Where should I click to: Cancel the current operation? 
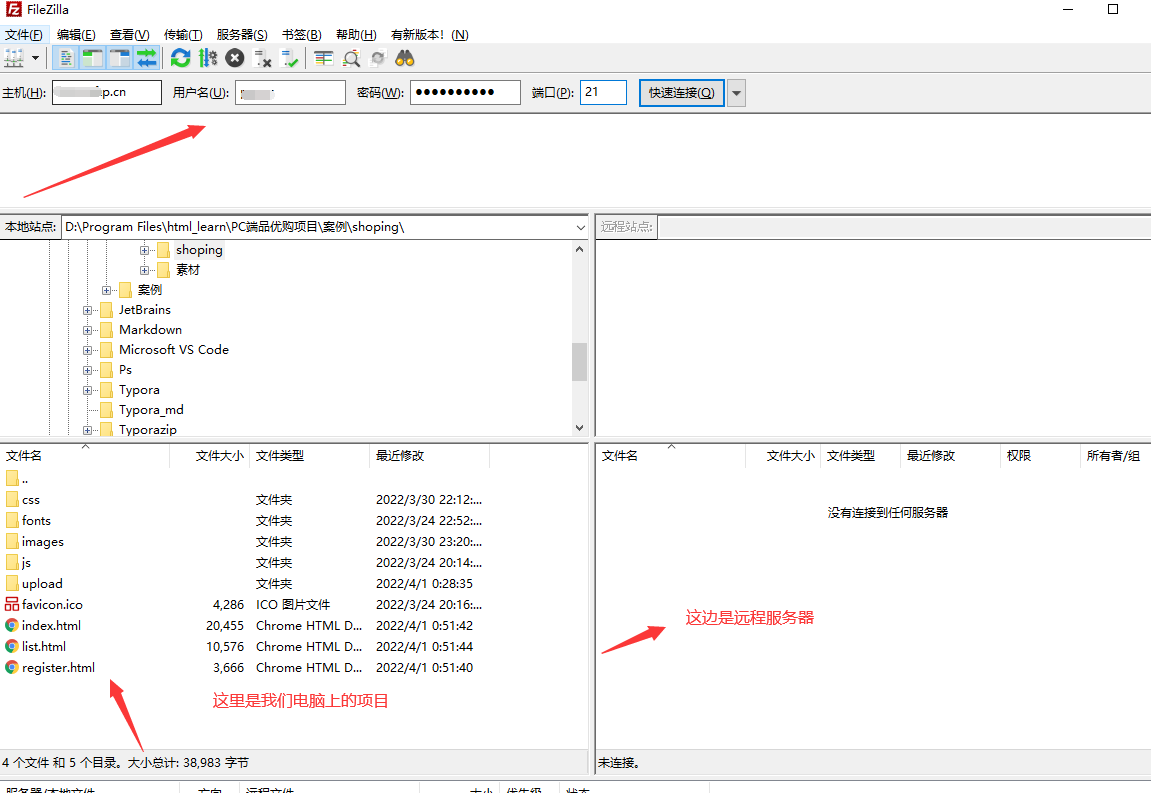235,58
